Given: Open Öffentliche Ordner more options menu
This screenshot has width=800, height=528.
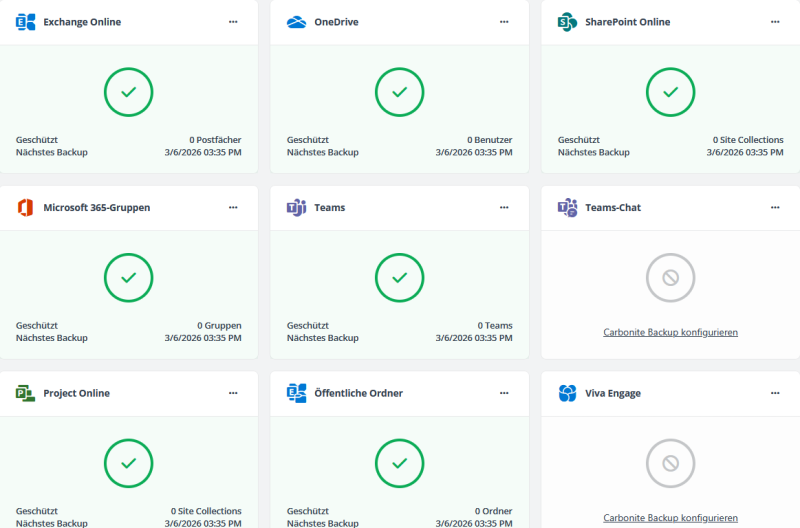Looking at the screenshot, I should [504, 393].
